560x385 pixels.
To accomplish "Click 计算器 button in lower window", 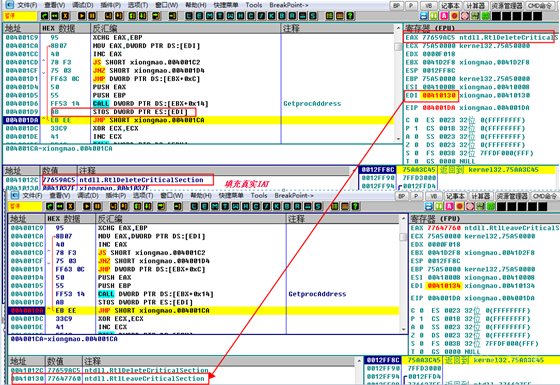I will coord(481,196).
